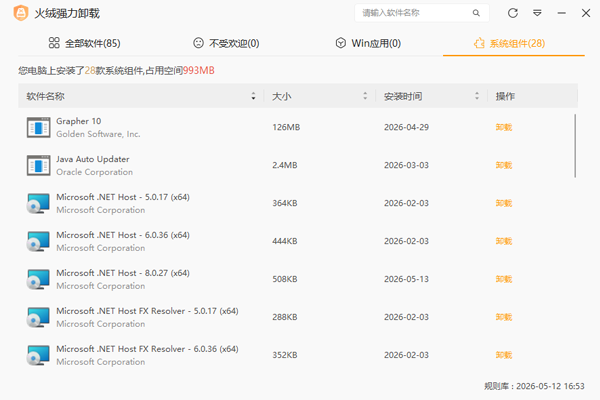This screenshot has height=400, width=600.
Task: Select Java Auto Updater name
Action: 93,159
